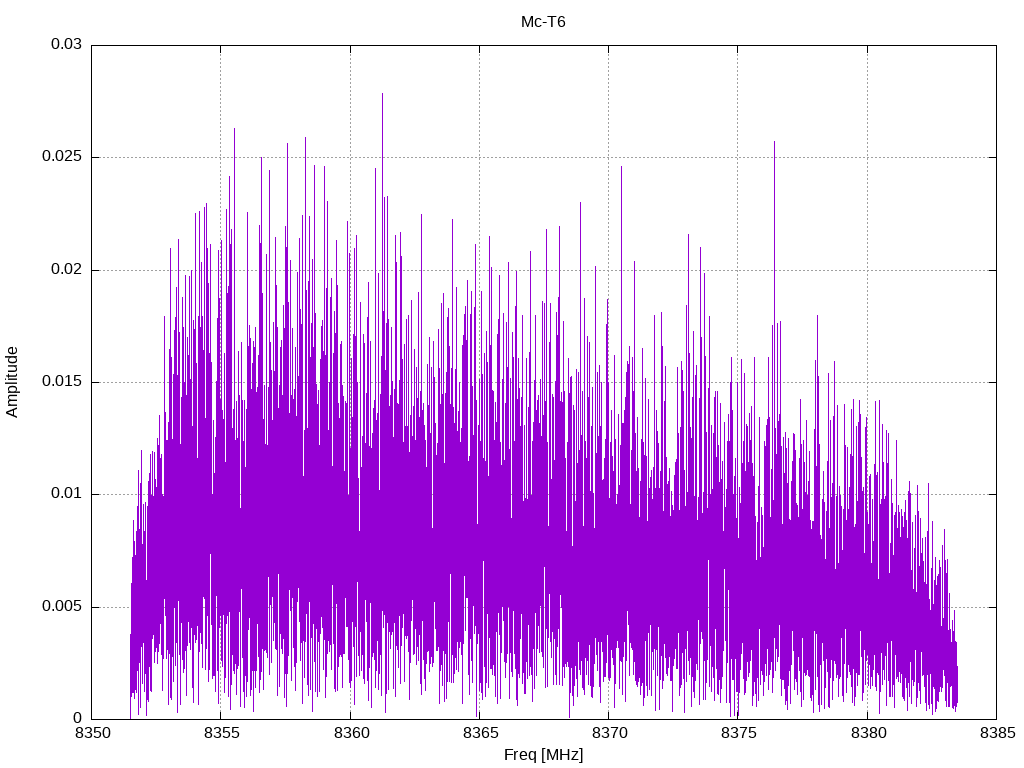Click the 8375 x-axis tick label

pyautogui.click(x=739, y=733)
